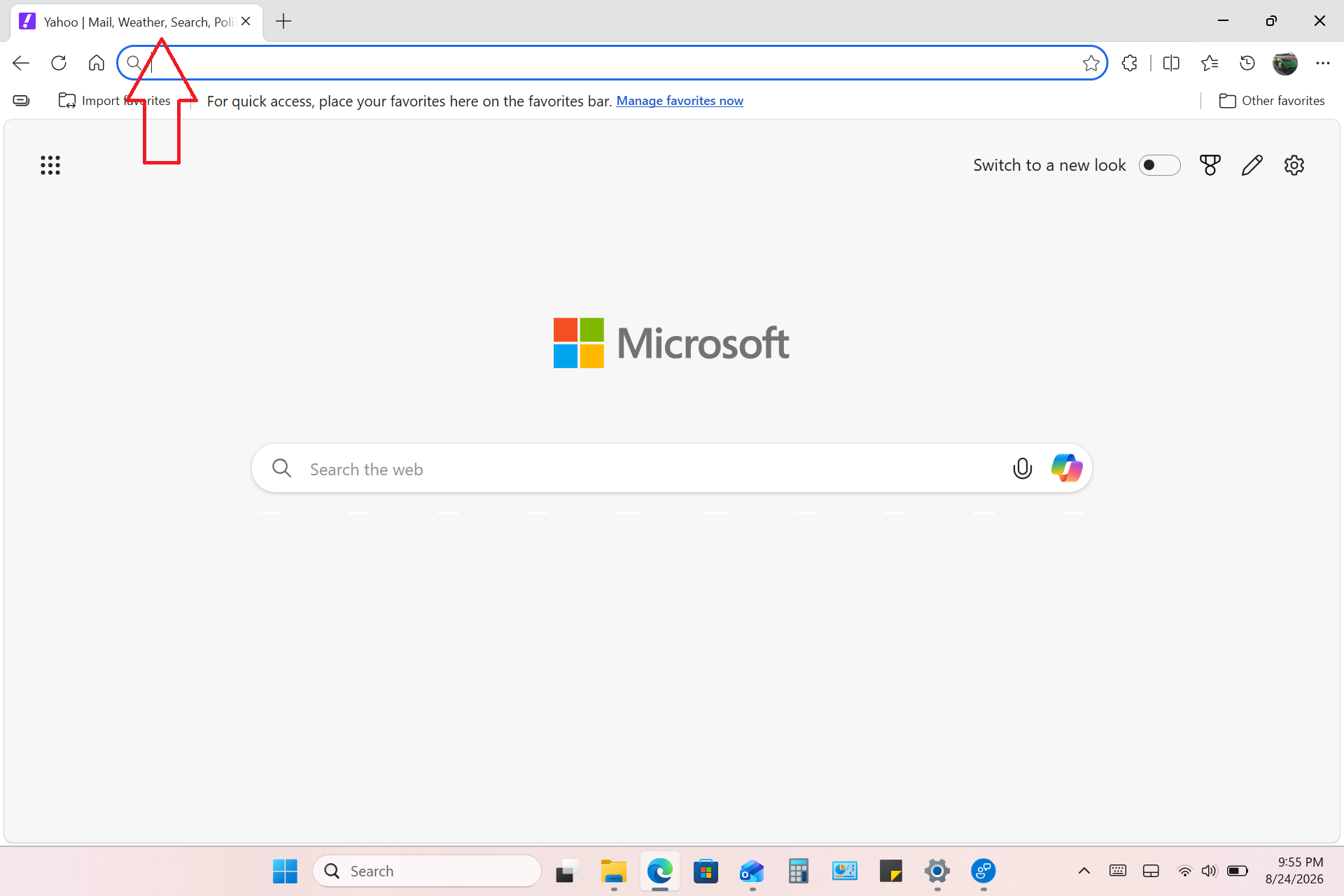Open Sticky Notes from taskbar
Viewport: 1344px width, 896px height.
(x=891, y=871)
